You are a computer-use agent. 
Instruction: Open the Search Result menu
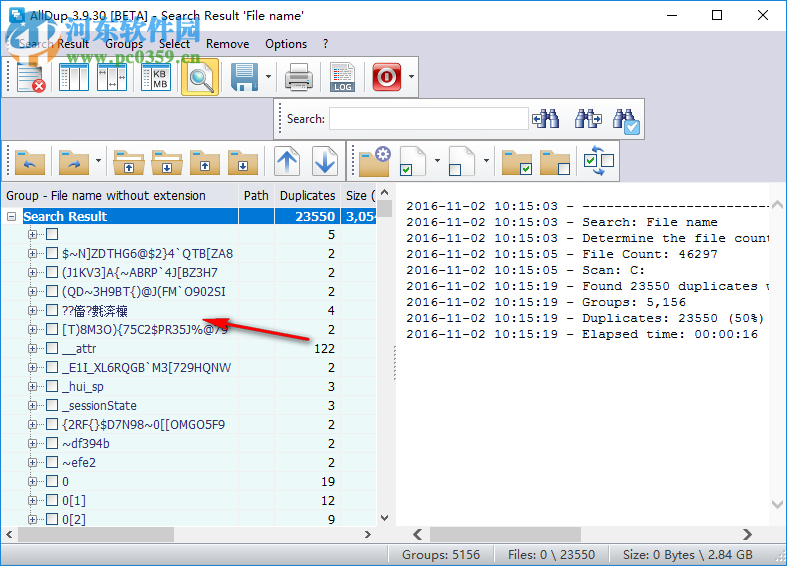coord(54,44)
